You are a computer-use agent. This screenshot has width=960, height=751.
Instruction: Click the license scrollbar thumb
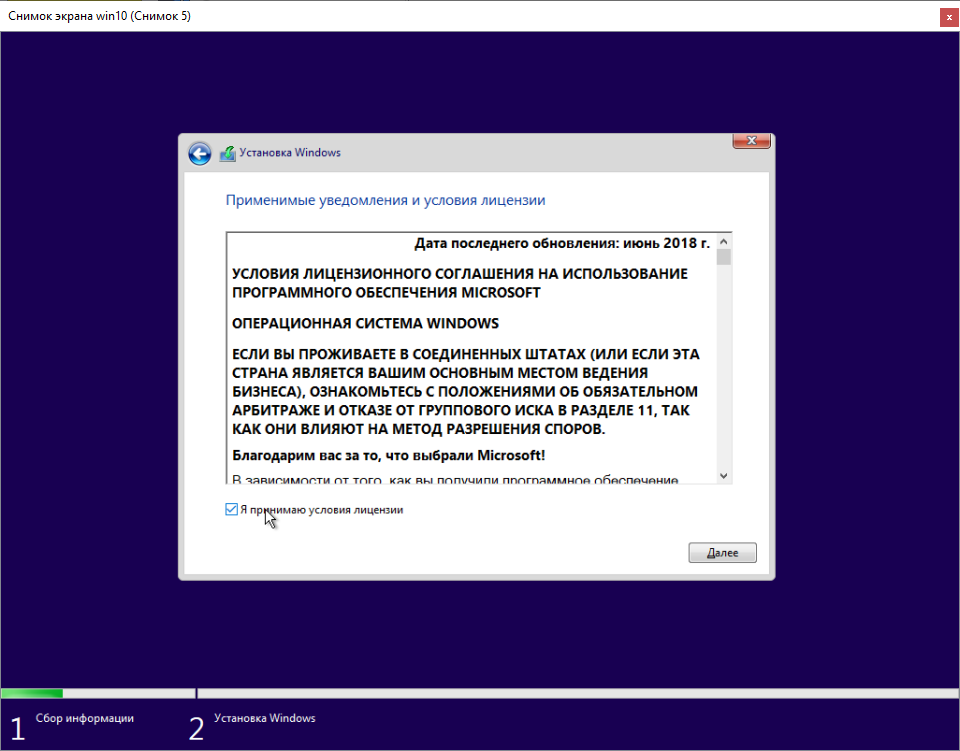724,257
